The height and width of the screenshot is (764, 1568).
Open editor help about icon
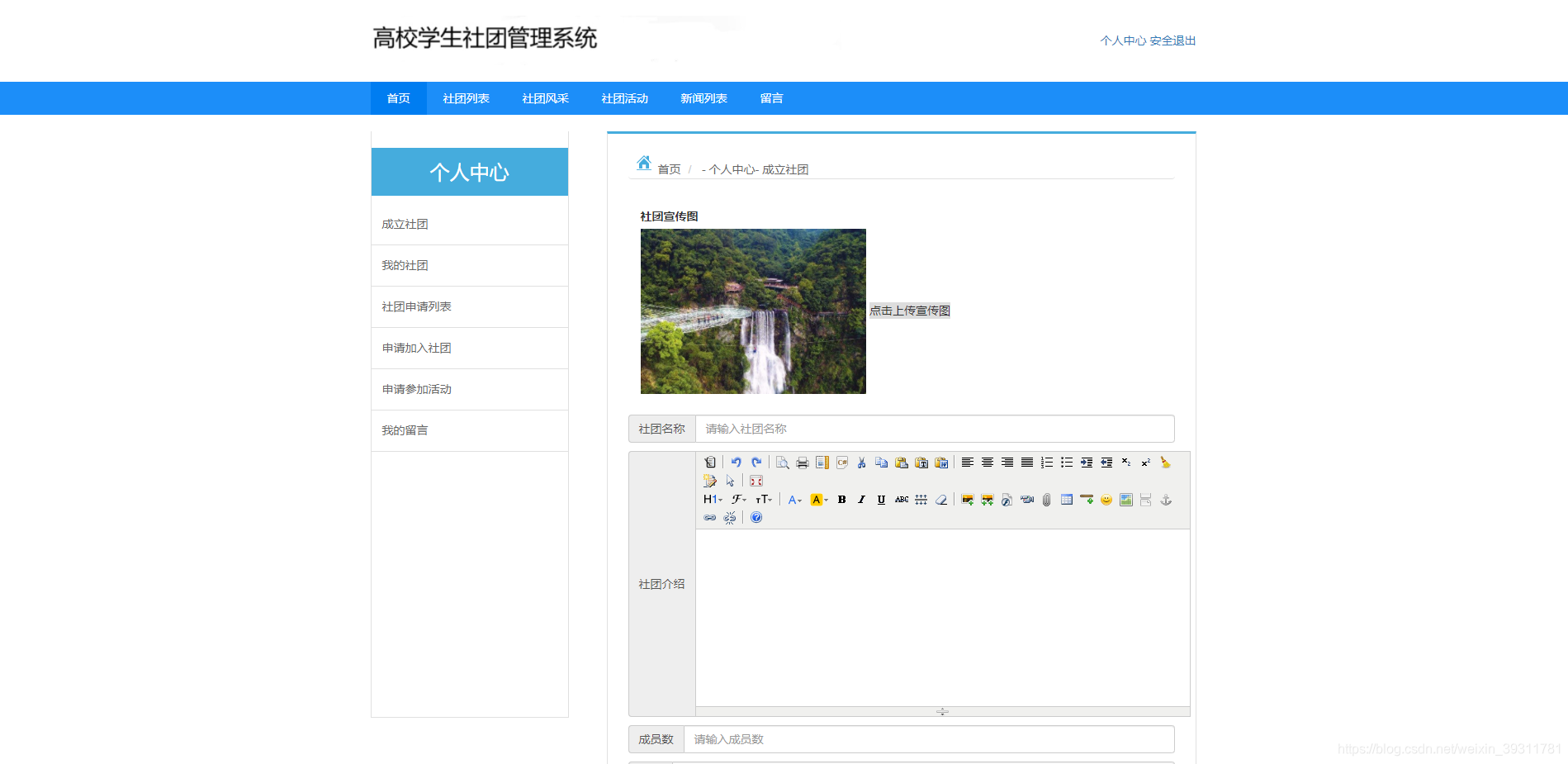point(756,518)
